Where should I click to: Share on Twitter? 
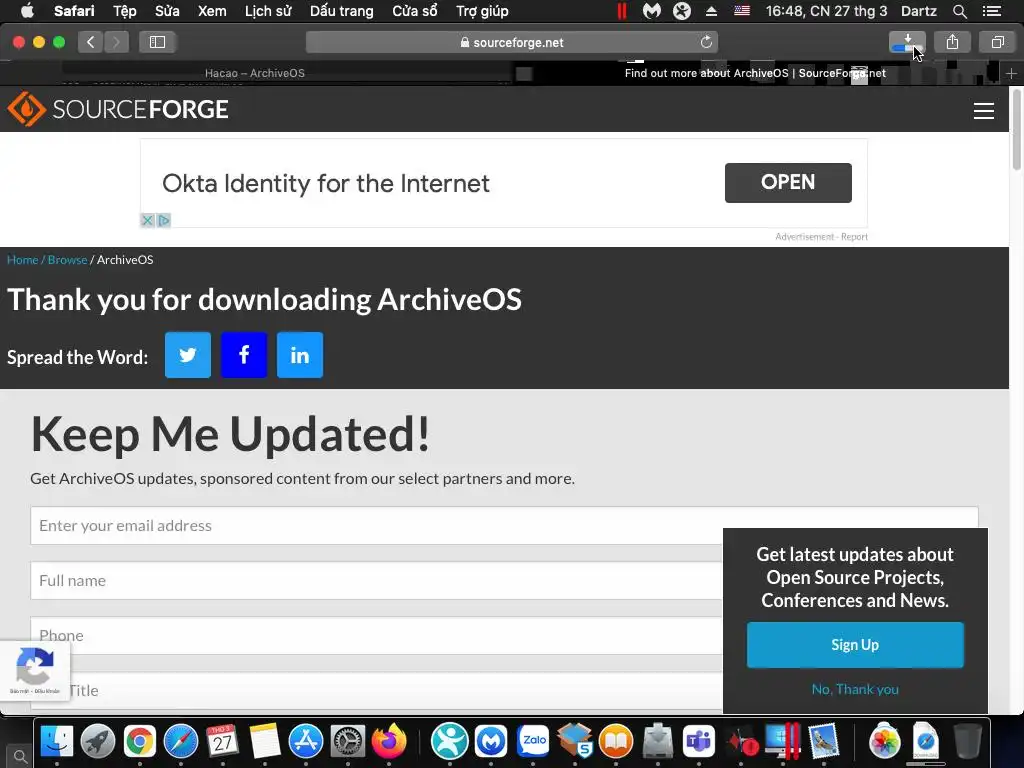point(187,355)
